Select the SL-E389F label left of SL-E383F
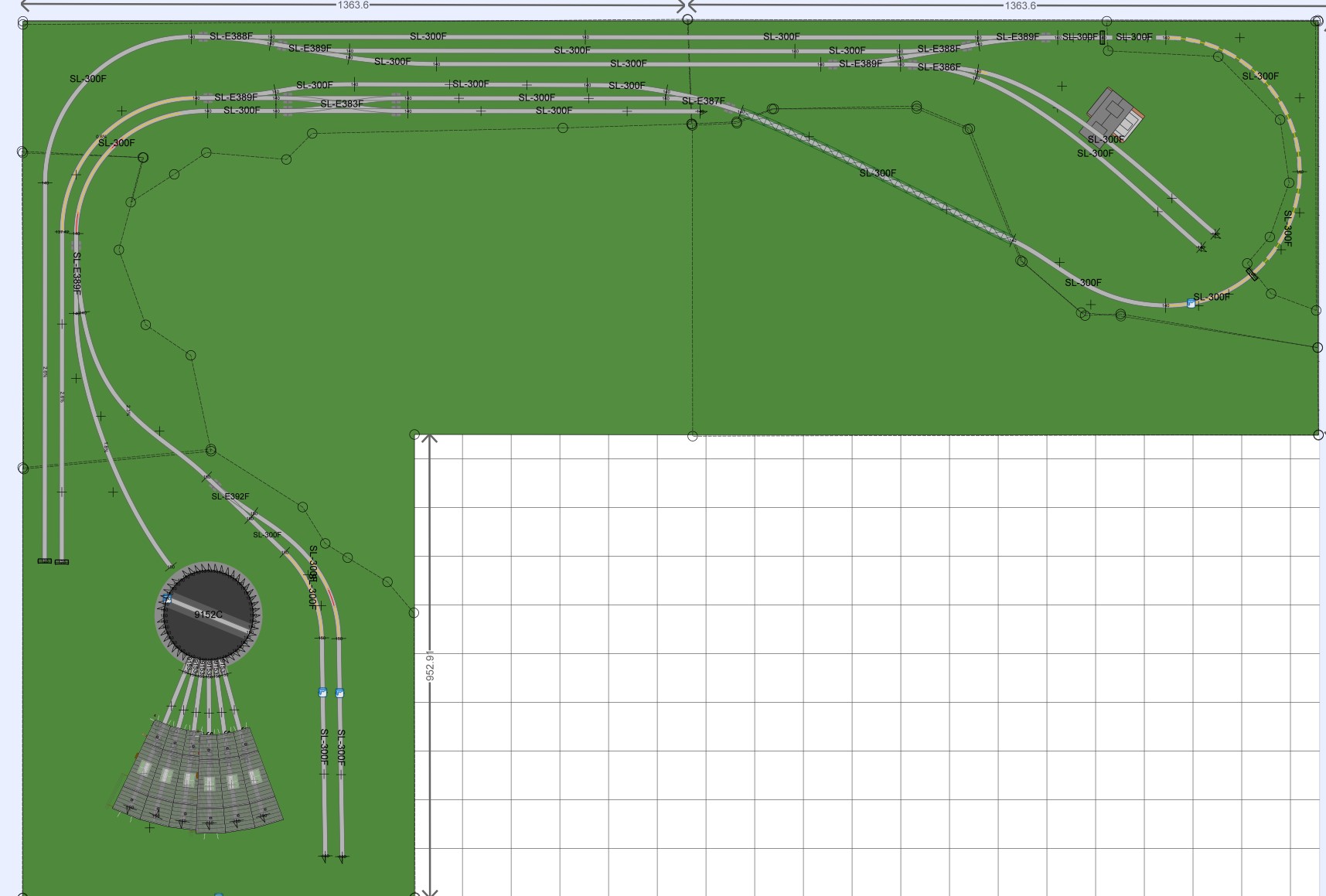This screenshot has width=1326, height=896. point(236,97)
